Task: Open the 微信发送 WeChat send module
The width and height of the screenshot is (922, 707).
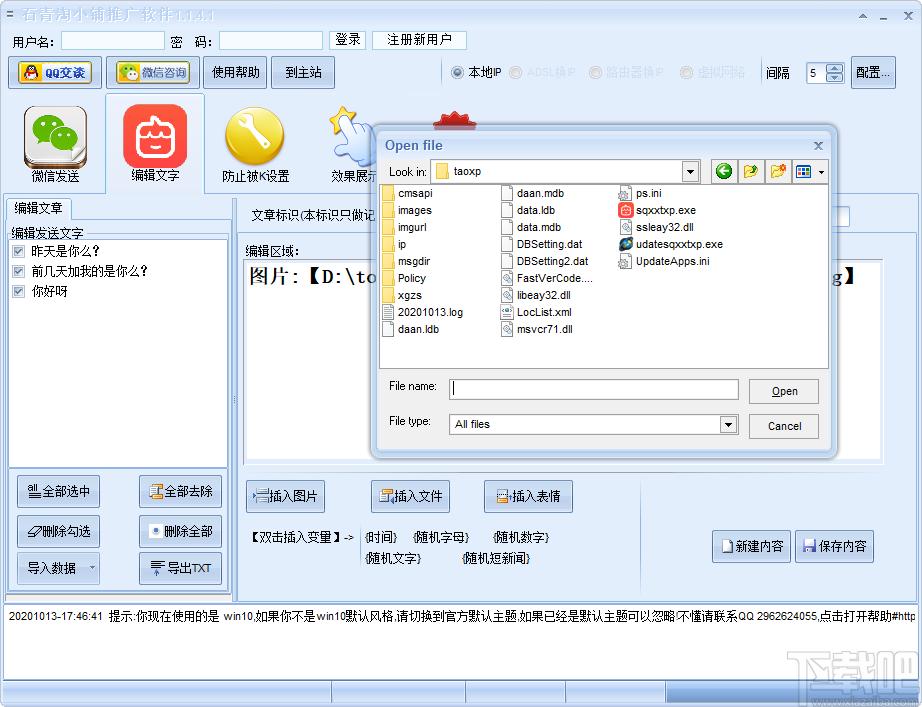Action: (55, 144)
